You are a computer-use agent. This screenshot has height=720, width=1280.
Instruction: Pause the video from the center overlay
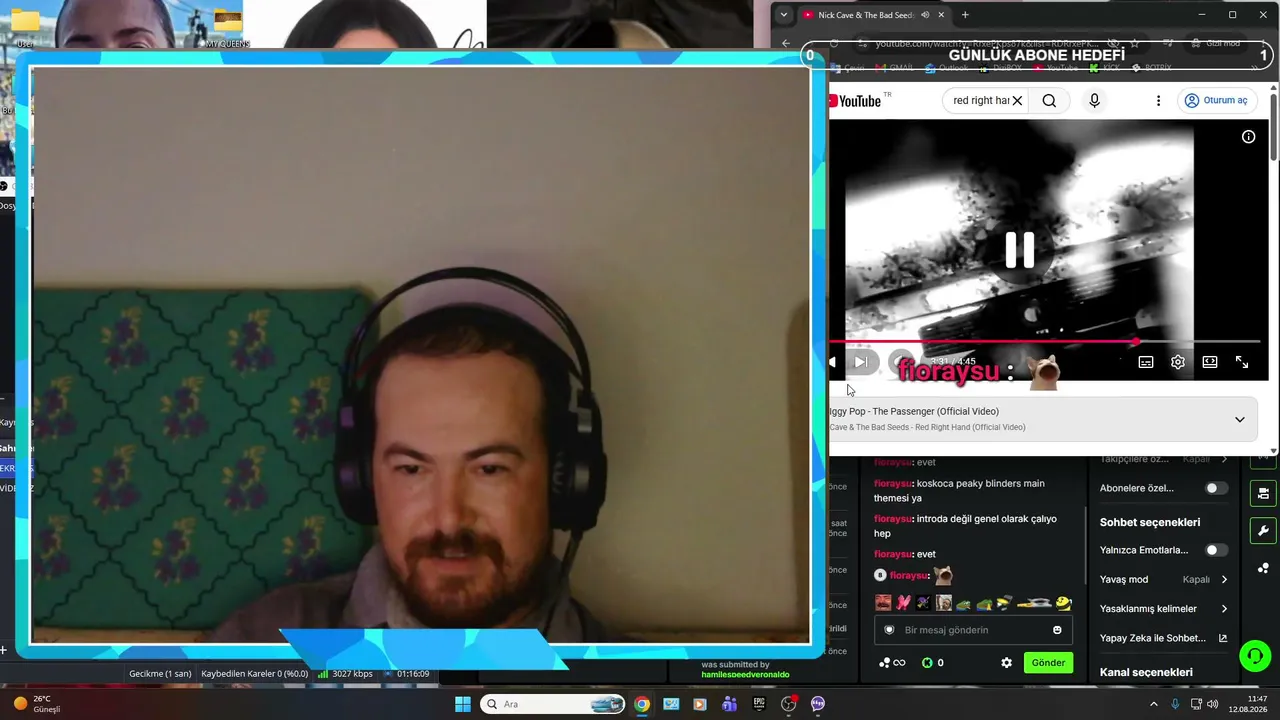tap(1019, 250)
